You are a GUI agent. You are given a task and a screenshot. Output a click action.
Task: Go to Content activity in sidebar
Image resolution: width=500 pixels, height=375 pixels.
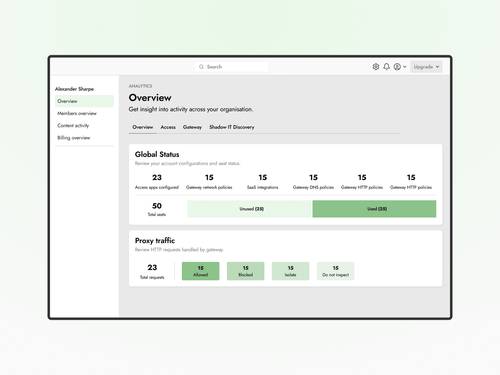tap(73, 125)
